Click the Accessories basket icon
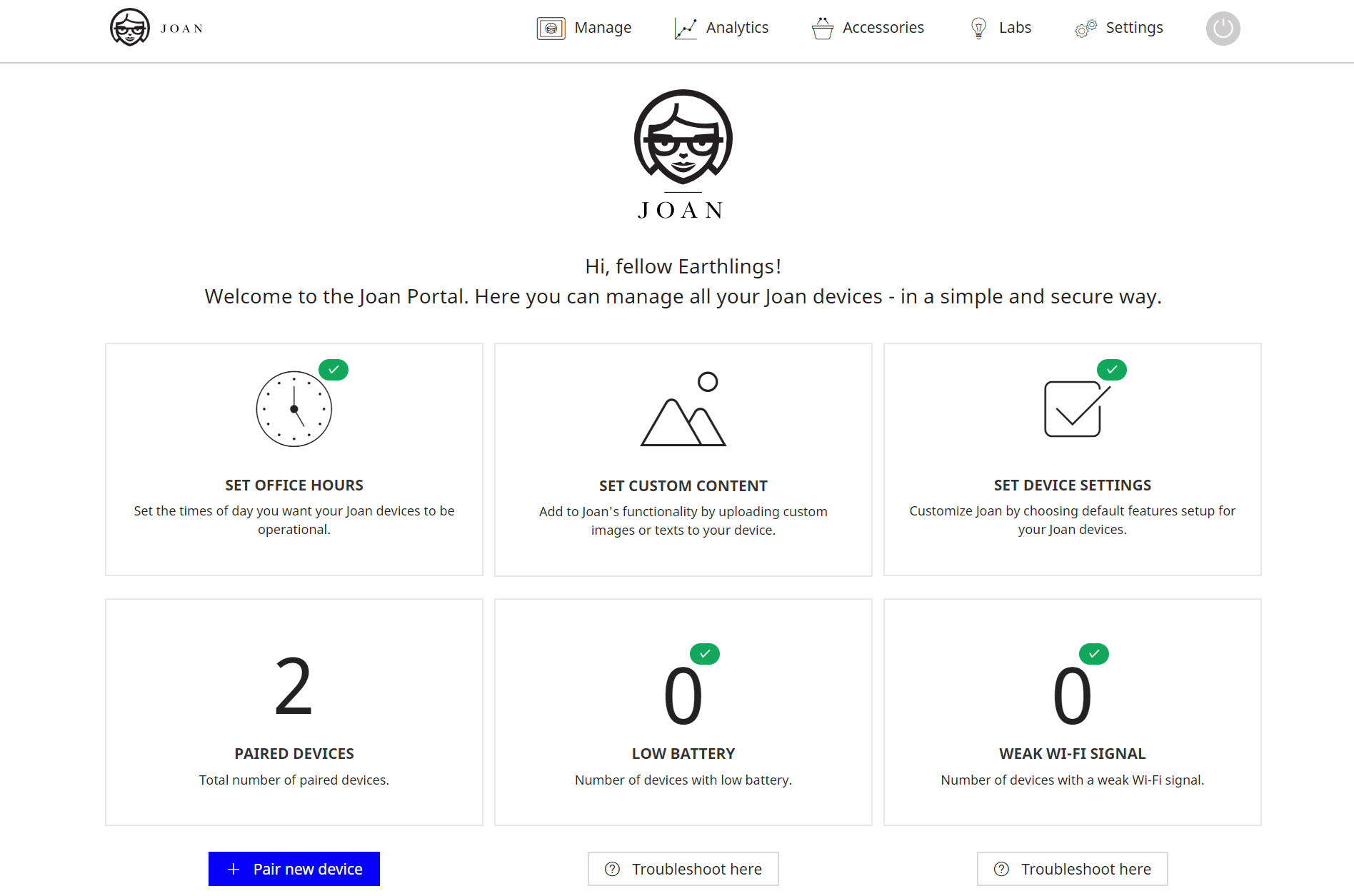Screen dimensions: 1354x896 pyautogui.click(x=822, y=29)
